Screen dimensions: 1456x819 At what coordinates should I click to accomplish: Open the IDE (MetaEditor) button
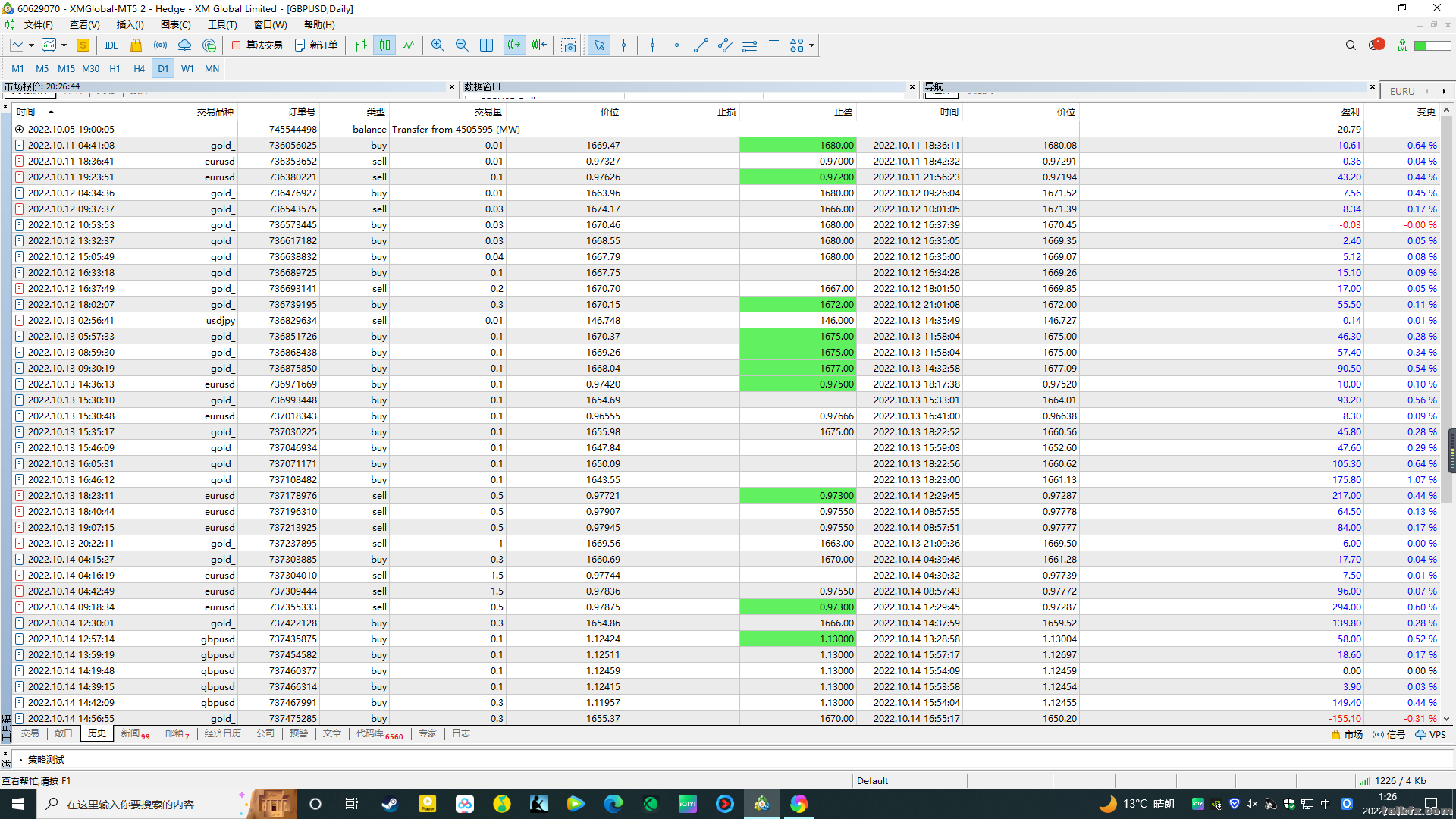tap(111, 45)
